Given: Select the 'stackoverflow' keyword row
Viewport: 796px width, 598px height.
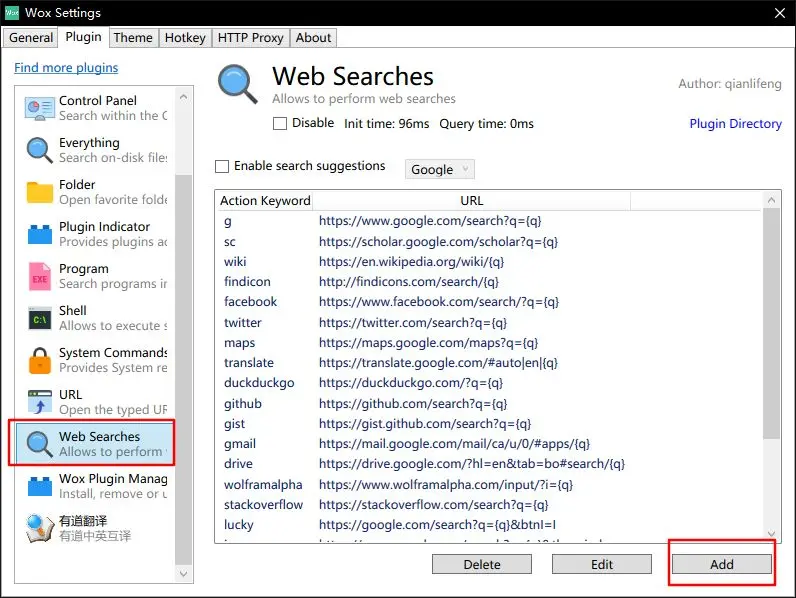Looking at the screenshot, I should (488, 505).
